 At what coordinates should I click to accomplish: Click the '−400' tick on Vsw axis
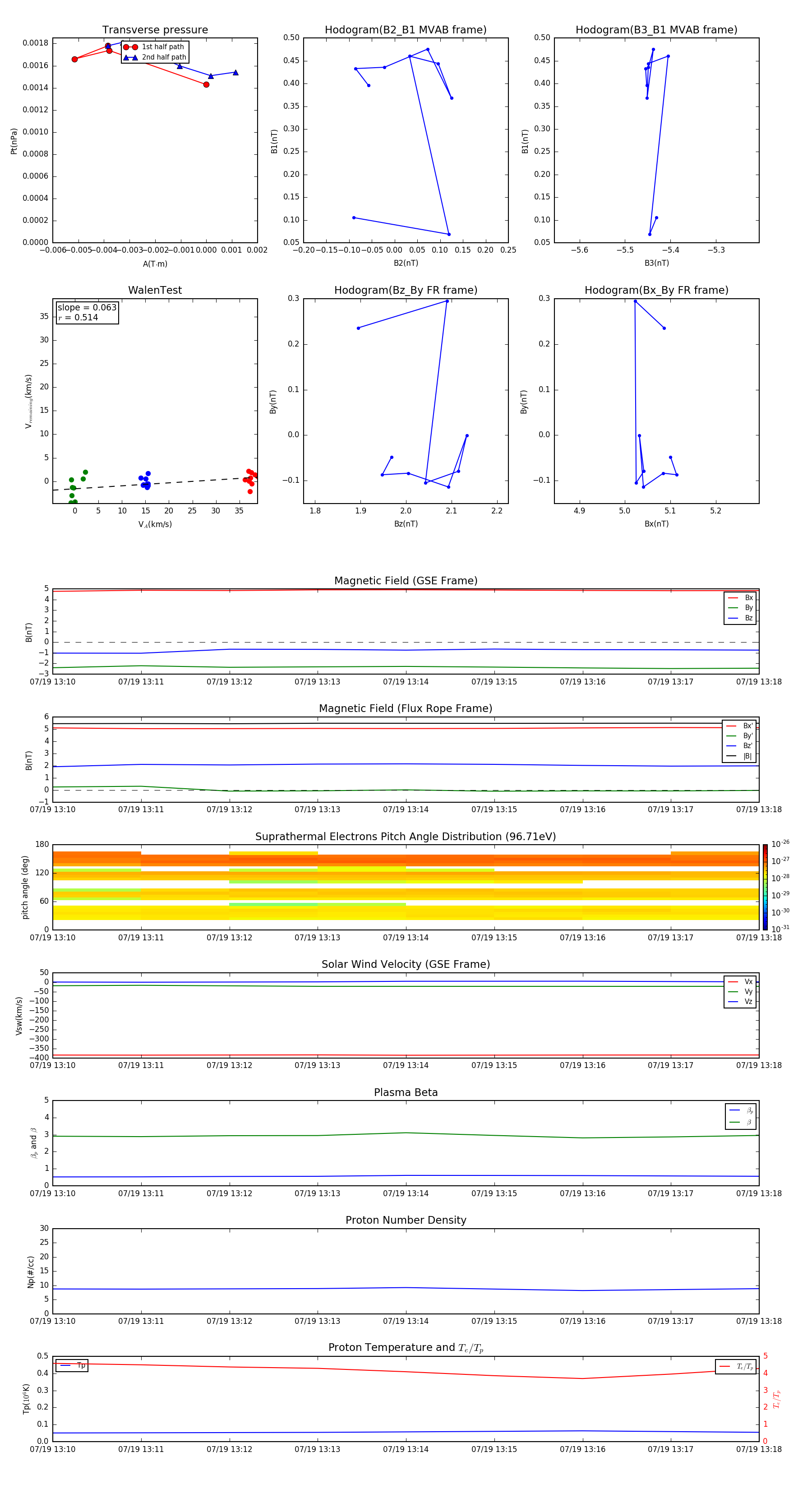click(x=39, y=1058)
